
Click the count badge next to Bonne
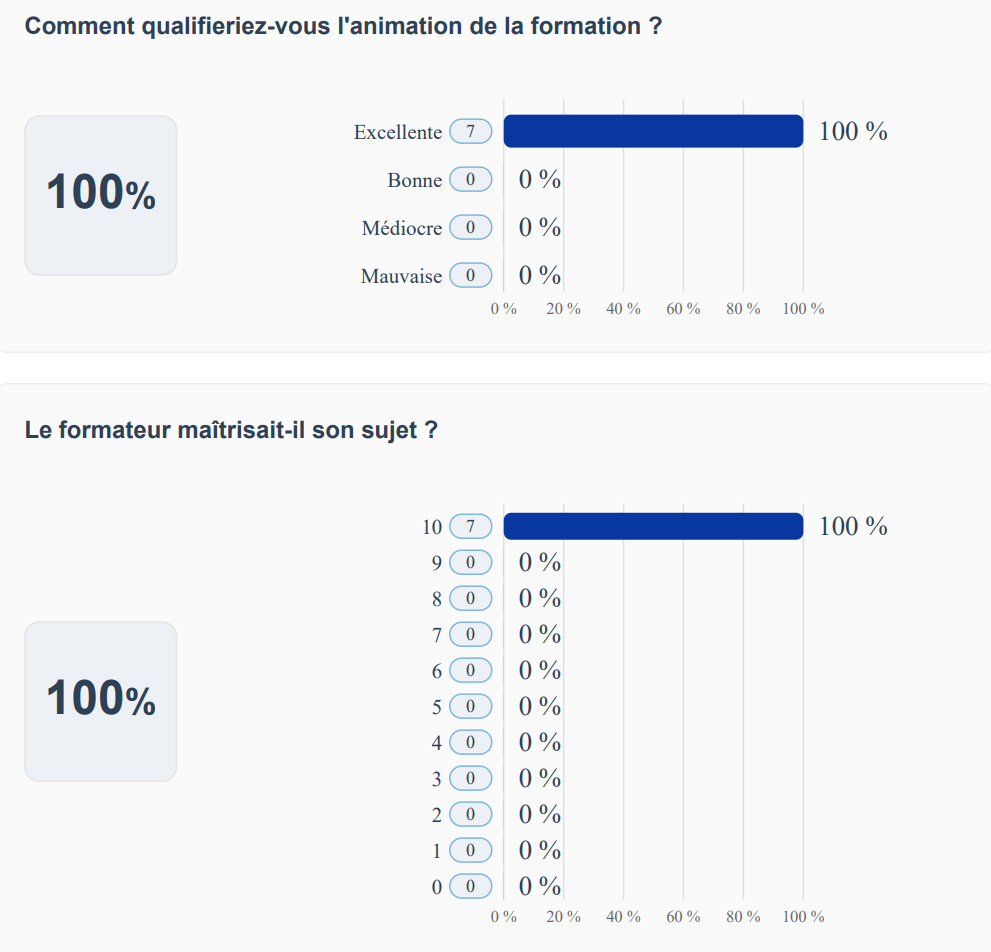pos(470,180)
